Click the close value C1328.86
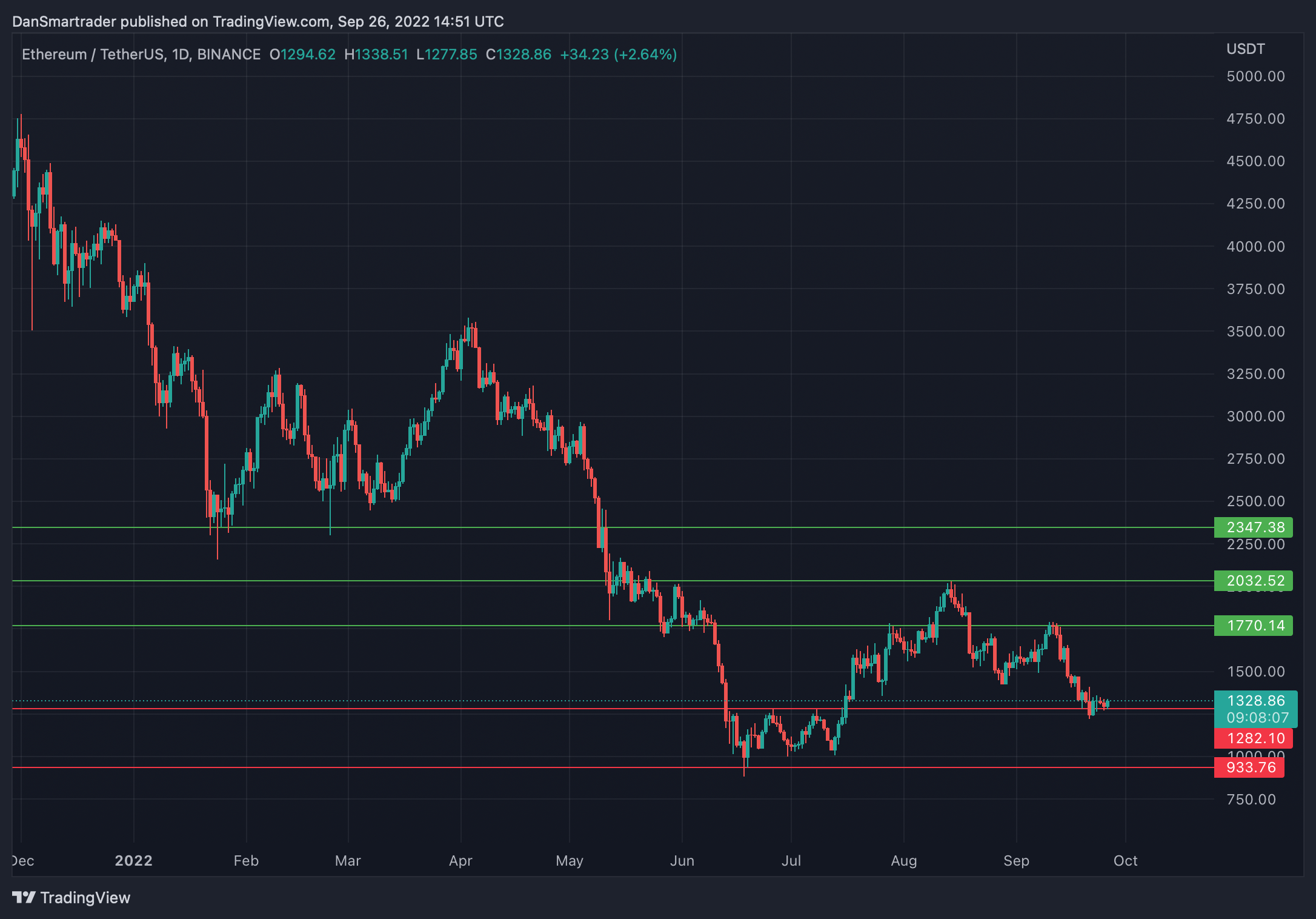Screen dimensions: 1316x919 (519, 55)
